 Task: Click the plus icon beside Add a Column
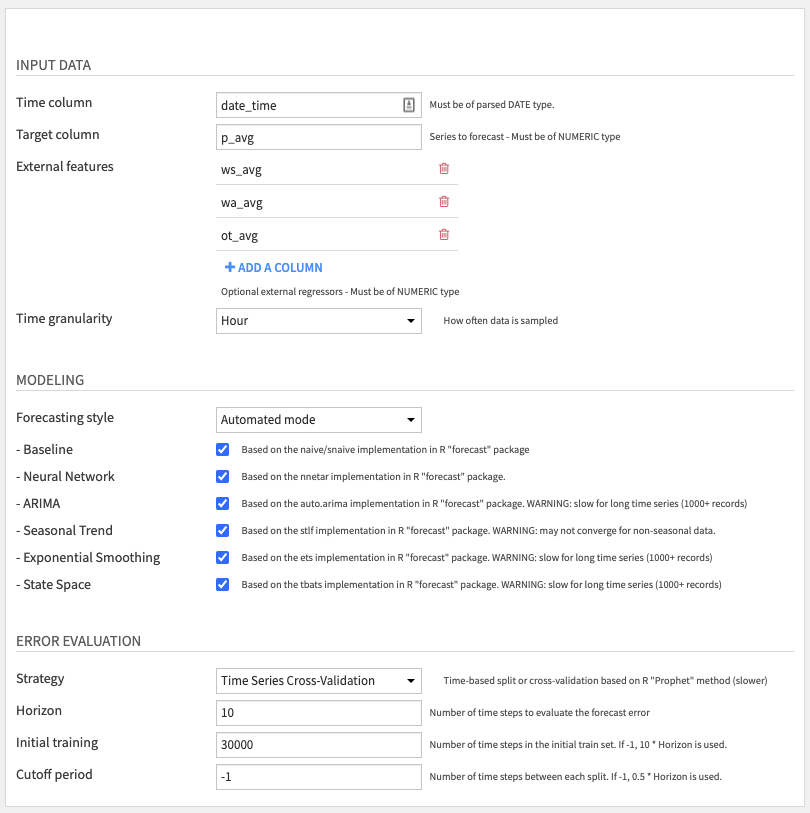229,267
